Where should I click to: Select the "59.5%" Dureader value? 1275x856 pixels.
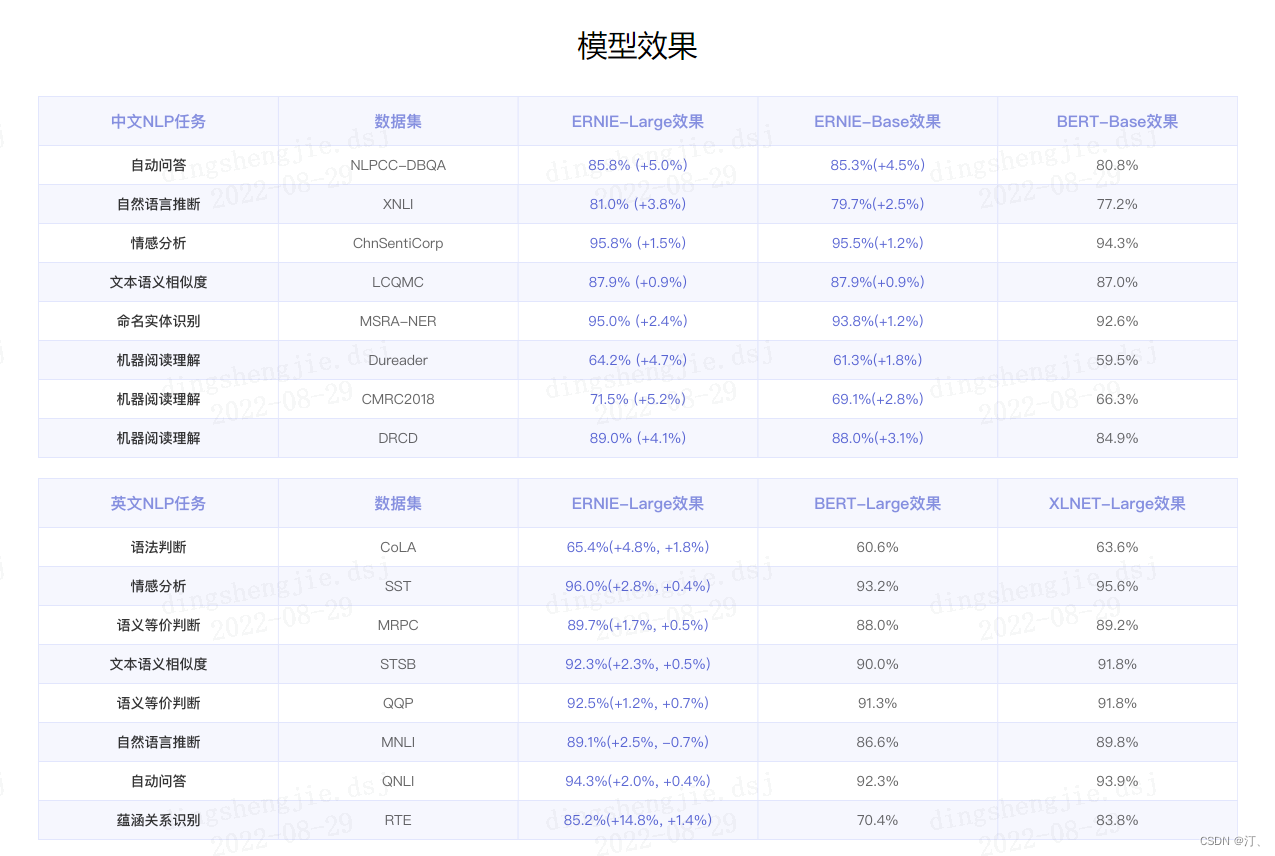tap(1117, 360)
